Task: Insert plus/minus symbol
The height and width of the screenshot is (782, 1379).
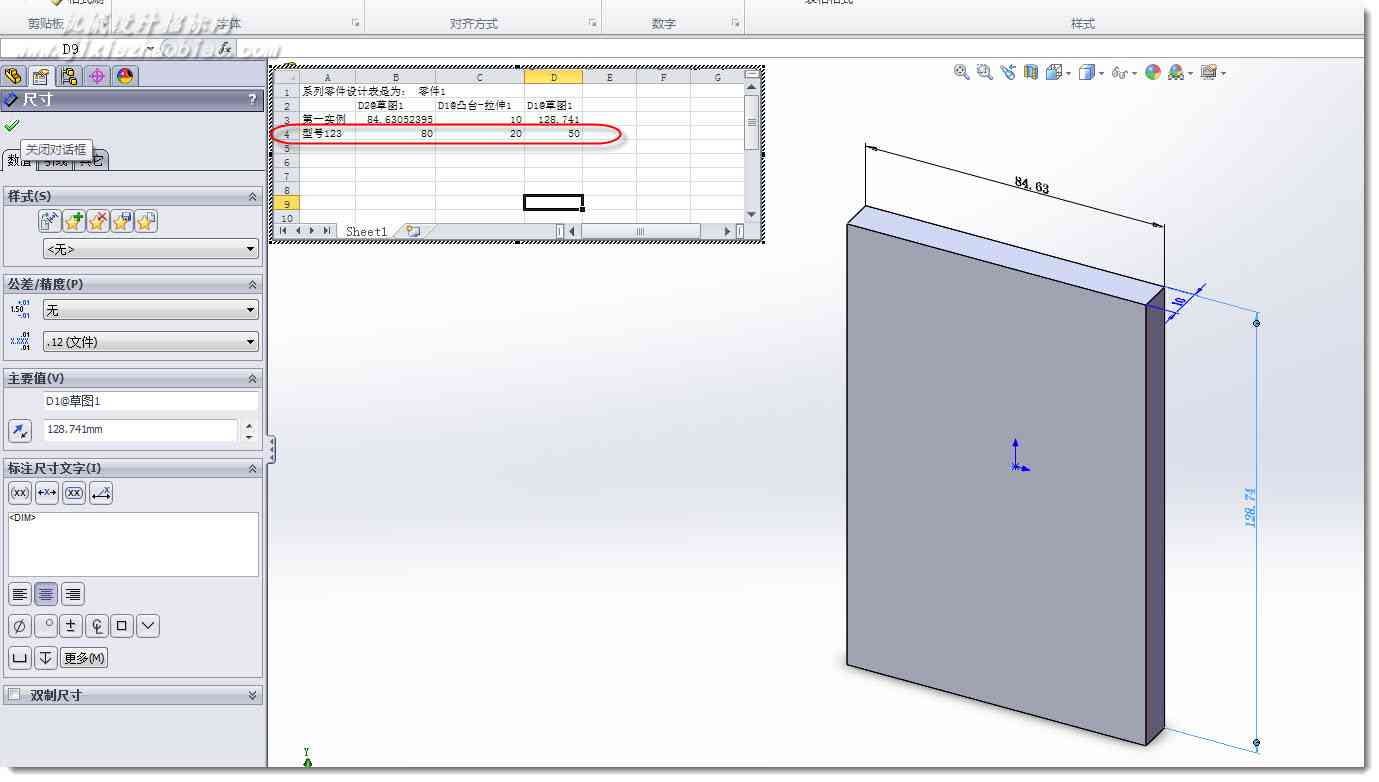Action: [71, 627]
